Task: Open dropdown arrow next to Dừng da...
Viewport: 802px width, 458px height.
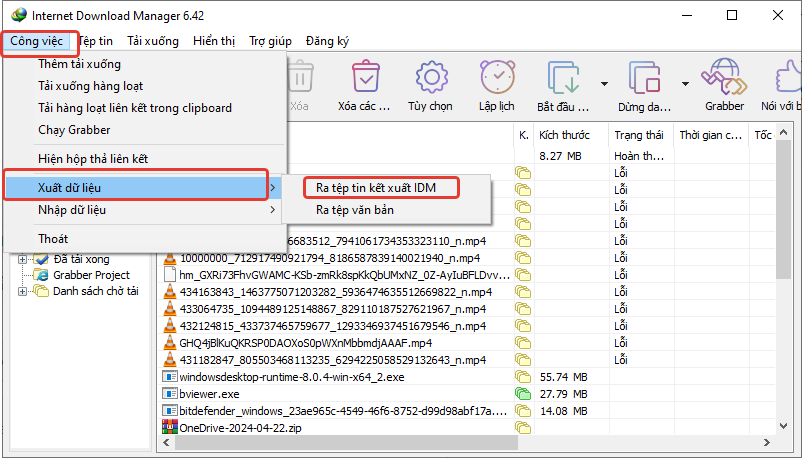Action: 685,83
